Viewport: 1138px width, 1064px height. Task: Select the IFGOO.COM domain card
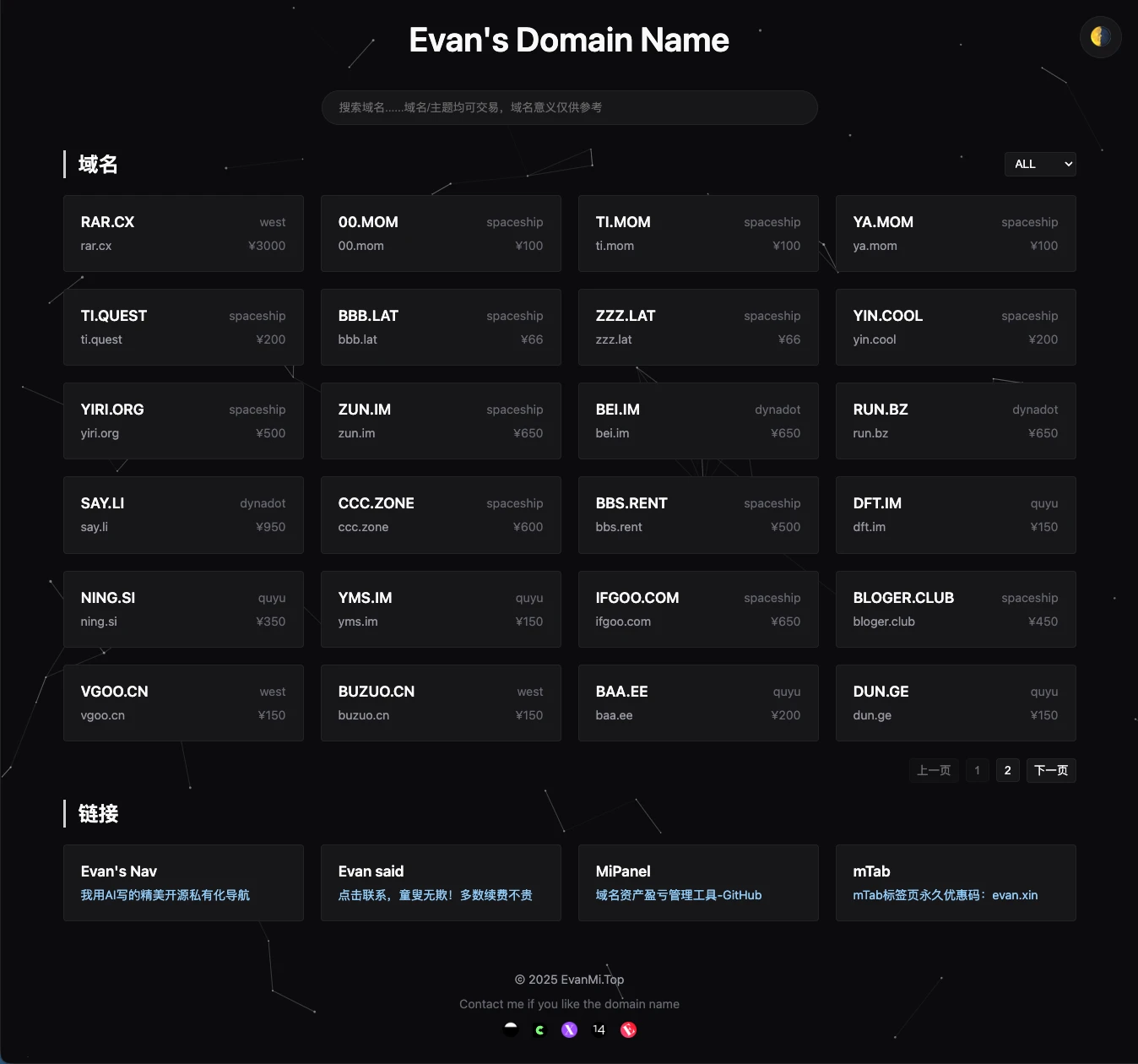(698, 609)
